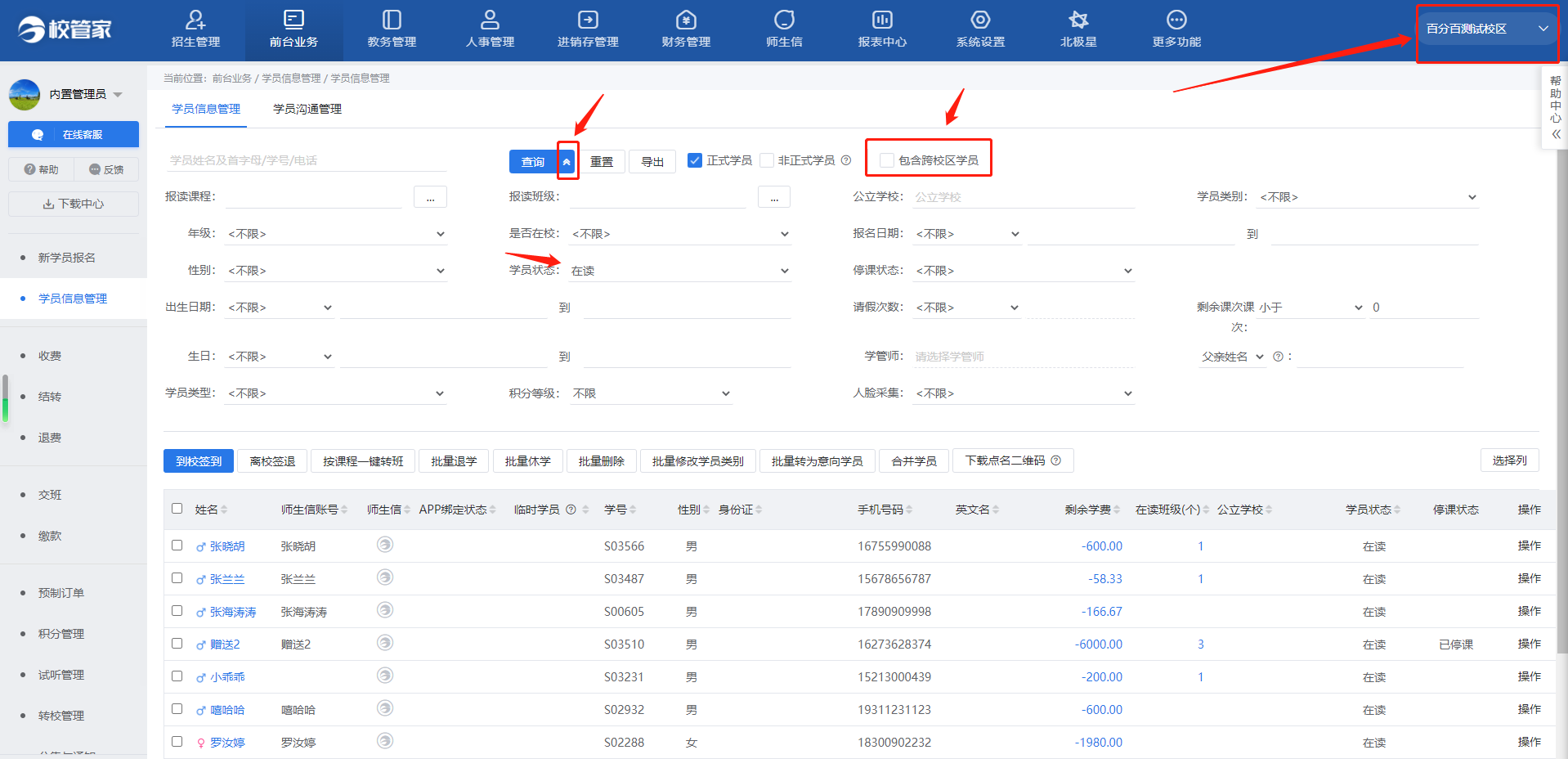Click help icon beside 临时学员 column
Image resolution: width=1568 pixels, height=759 pixels.
[571, 510]
